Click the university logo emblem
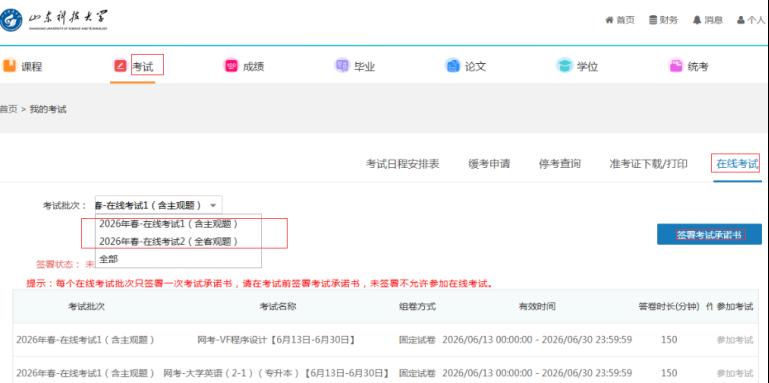Image resolution: width=769 pixels, height=383 pixels. [11, 21]
